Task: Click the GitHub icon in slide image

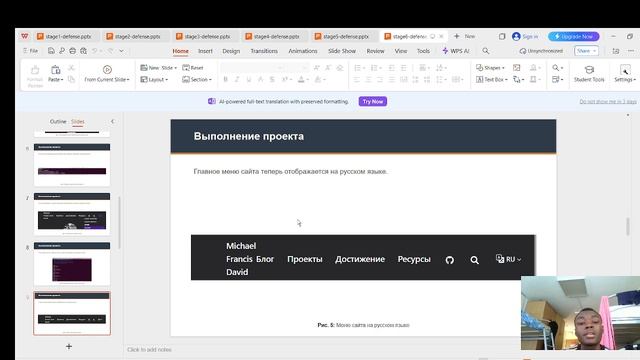Action: pos(449,260)
